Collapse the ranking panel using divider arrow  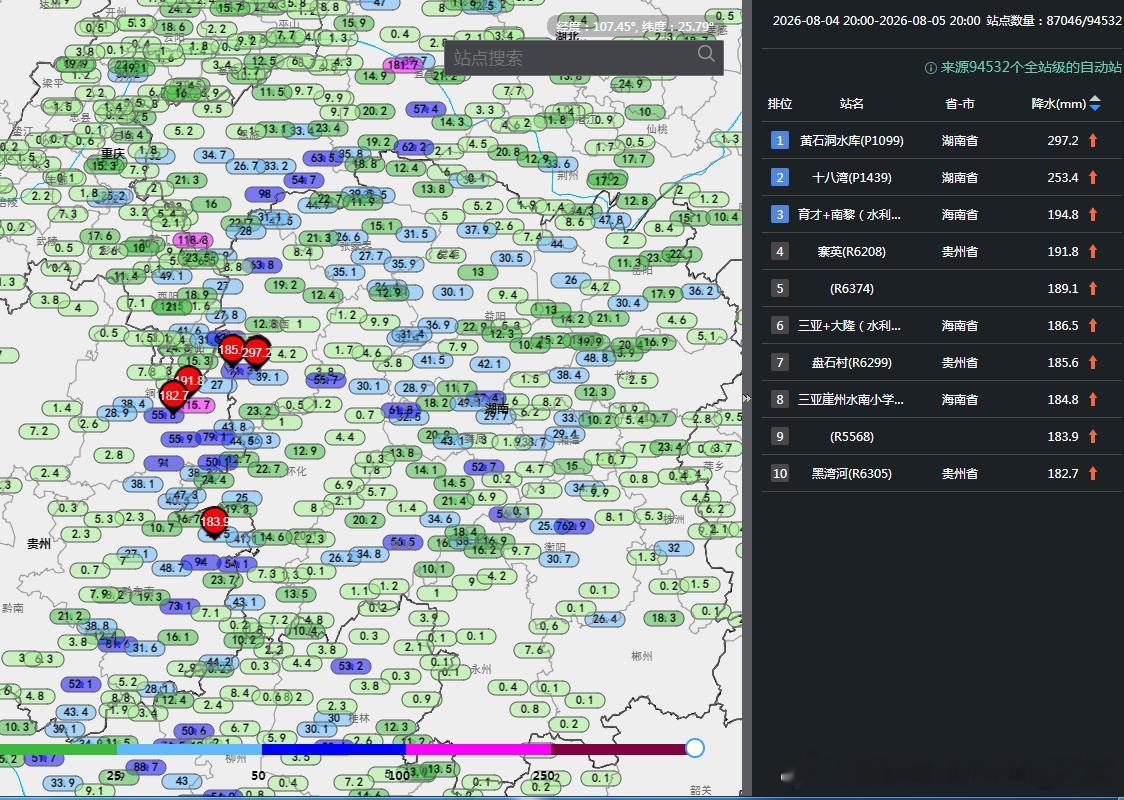[x=746, y=399]
